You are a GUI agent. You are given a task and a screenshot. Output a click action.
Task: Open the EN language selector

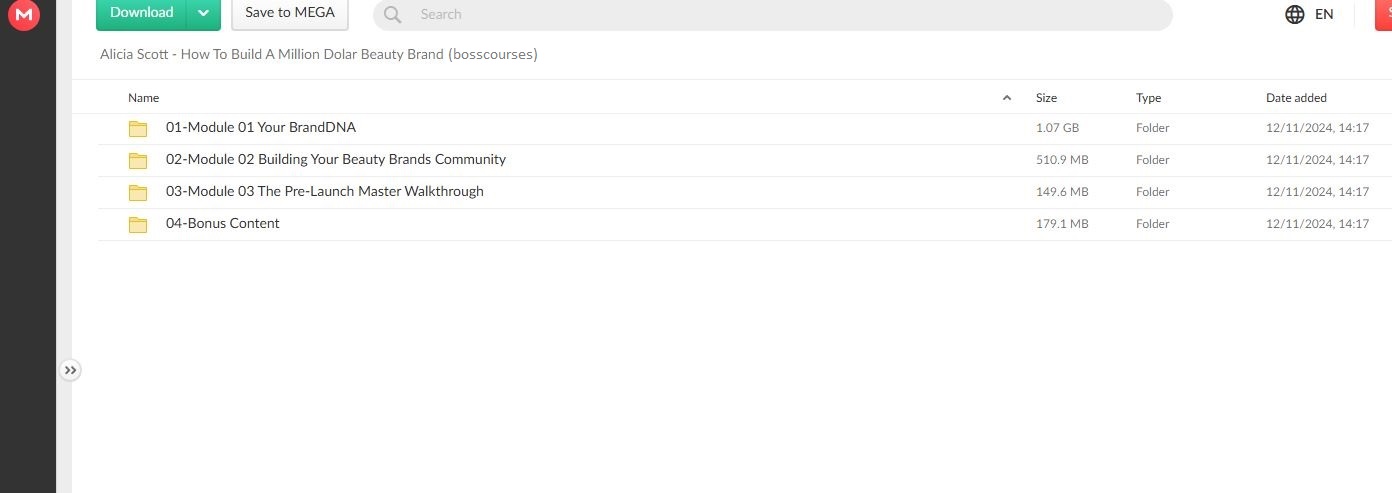(1324, 14)
